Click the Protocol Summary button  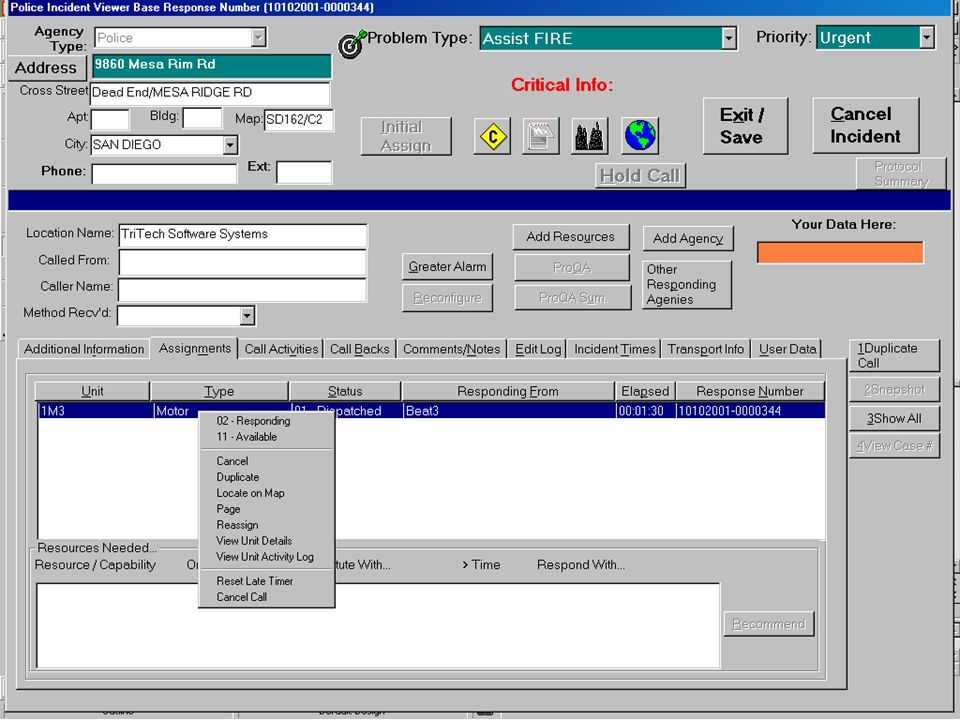click(x=900, y=174)
